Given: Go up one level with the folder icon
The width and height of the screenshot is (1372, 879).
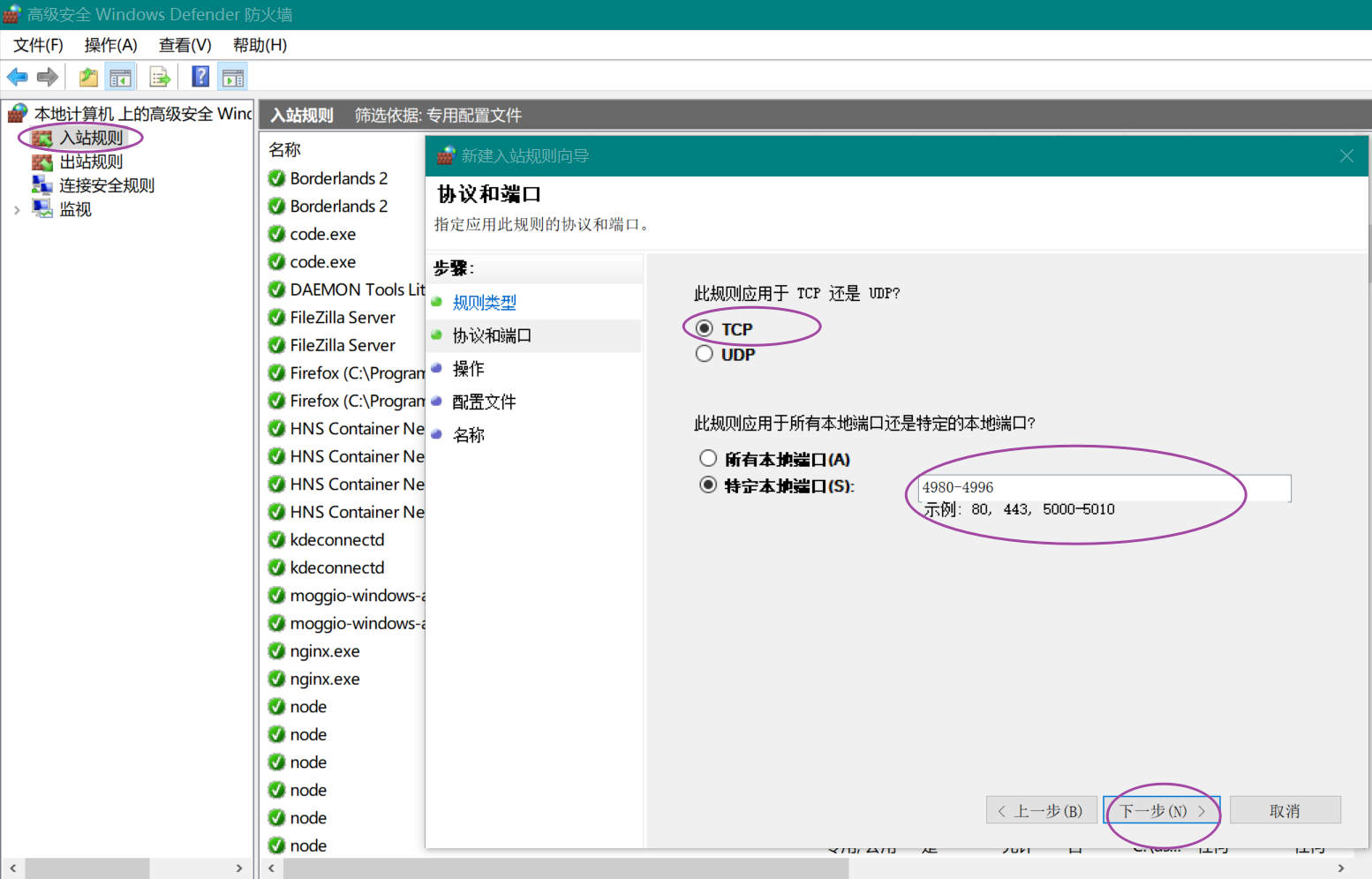Looking at the screenshot, I should [88, 78].
